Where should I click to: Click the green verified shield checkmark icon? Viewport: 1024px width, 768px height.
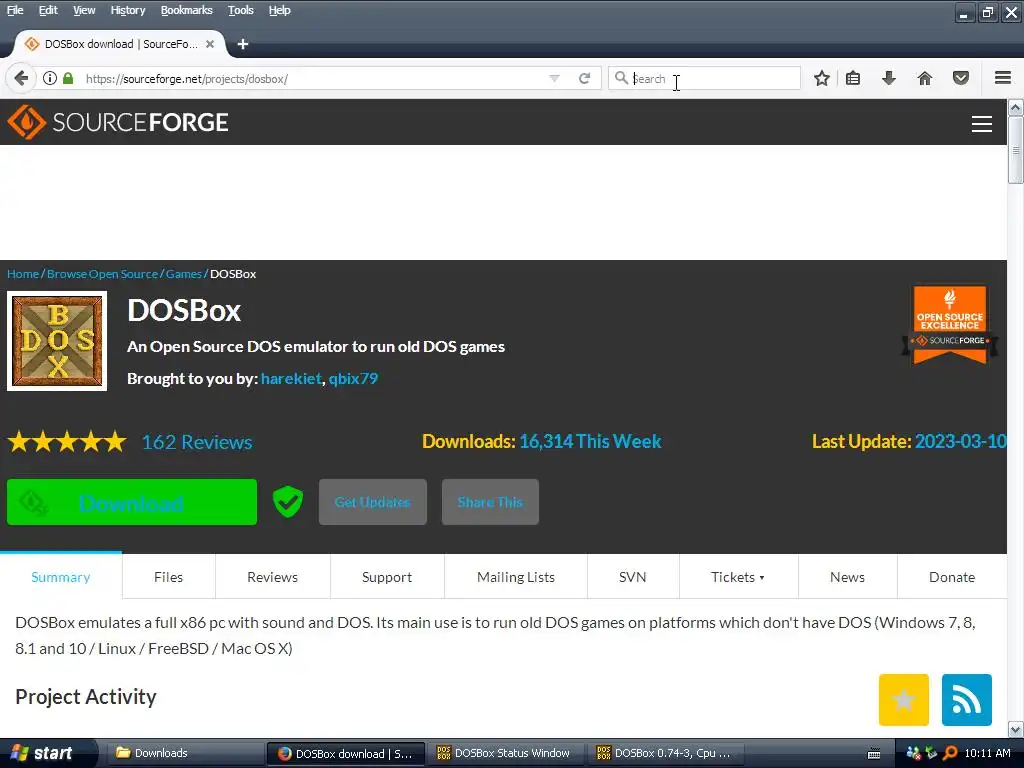[287, 502]
